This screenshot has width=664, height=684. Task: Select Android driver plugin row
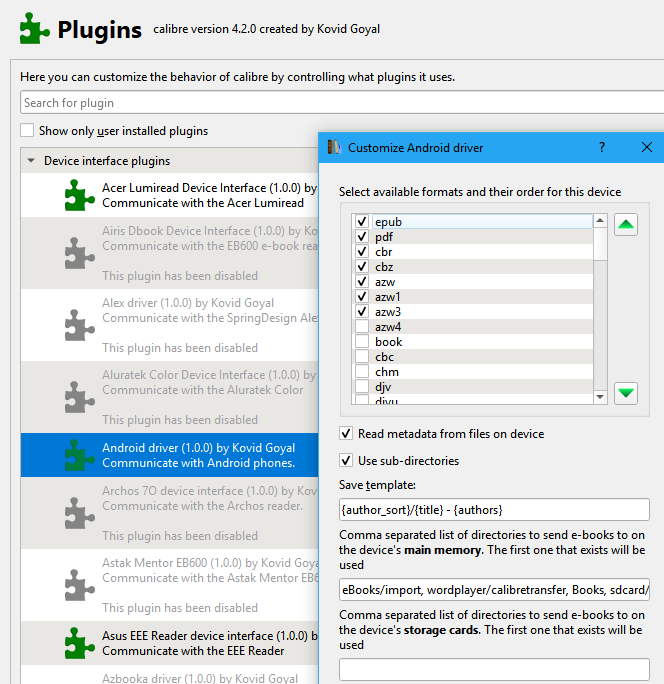(x=169, y=455)
